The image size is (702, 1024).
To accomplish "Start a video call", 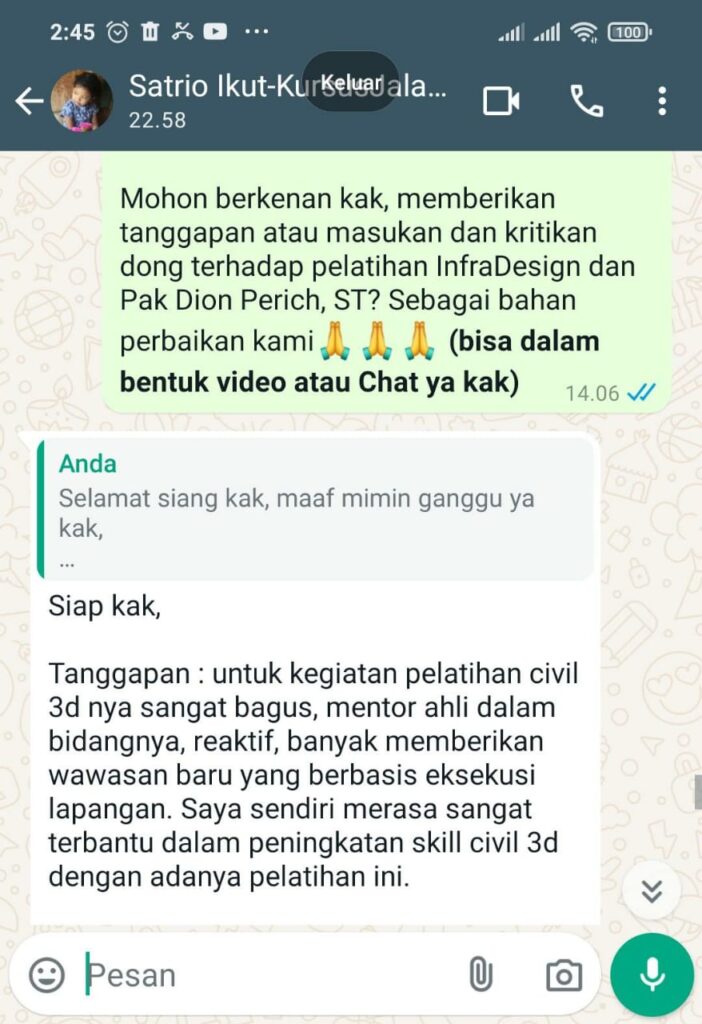I will 502,101.
